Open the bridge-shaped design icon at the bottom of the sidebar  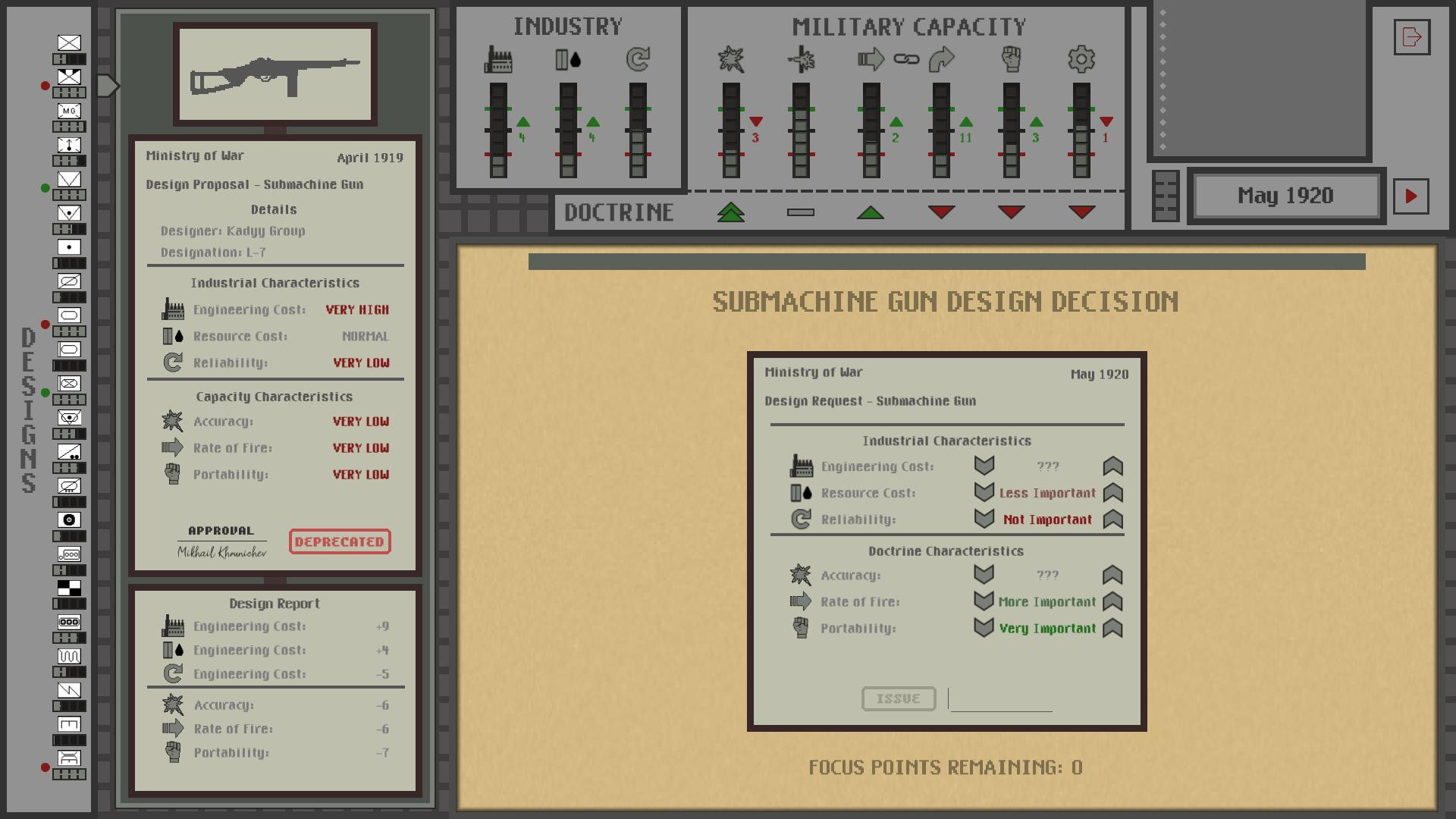point(69,758)
